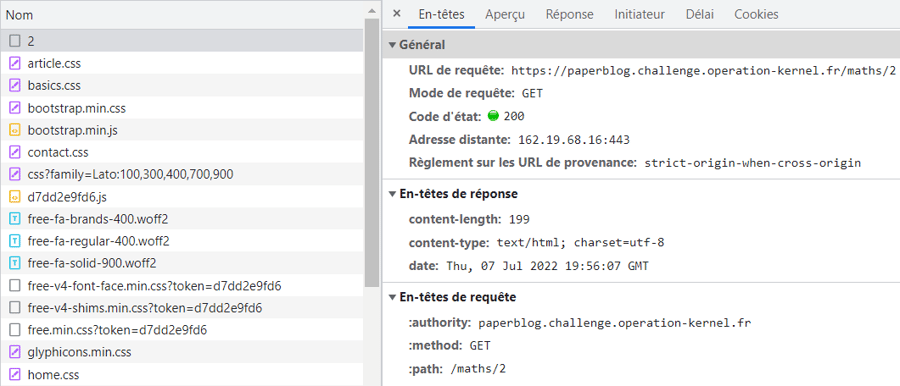Select the glyphicons.min.css request
This screenshot has height=386, width=900.
click(x=182, y=352)
